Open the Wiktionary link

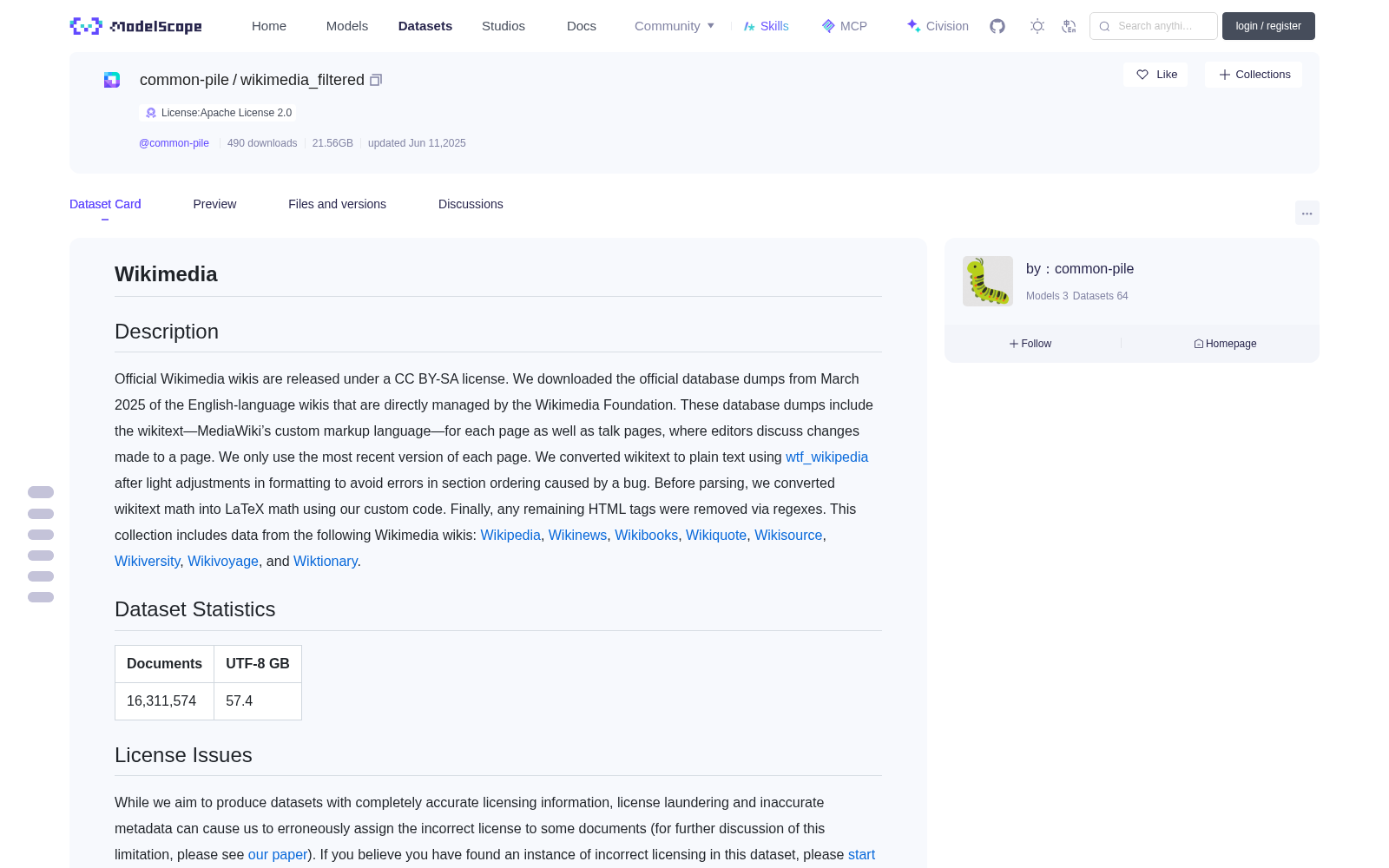click(326, 562)
